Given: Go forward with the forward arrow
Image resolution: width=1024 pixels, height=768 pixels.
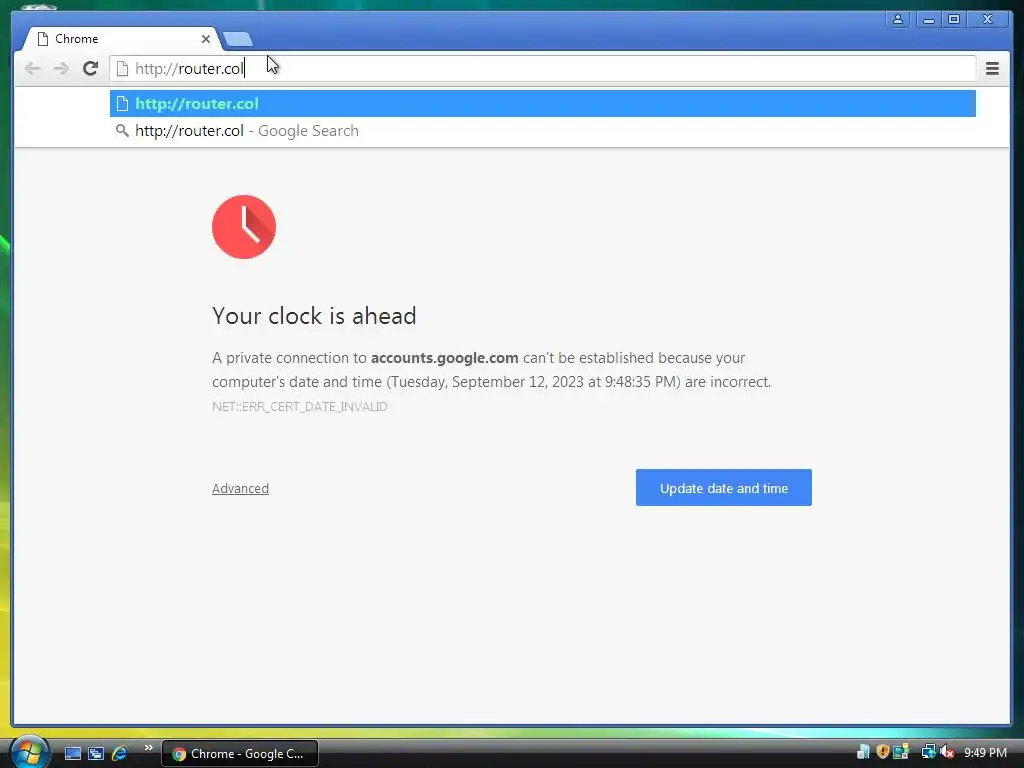Looking at the screenshot, I should 61,68.
